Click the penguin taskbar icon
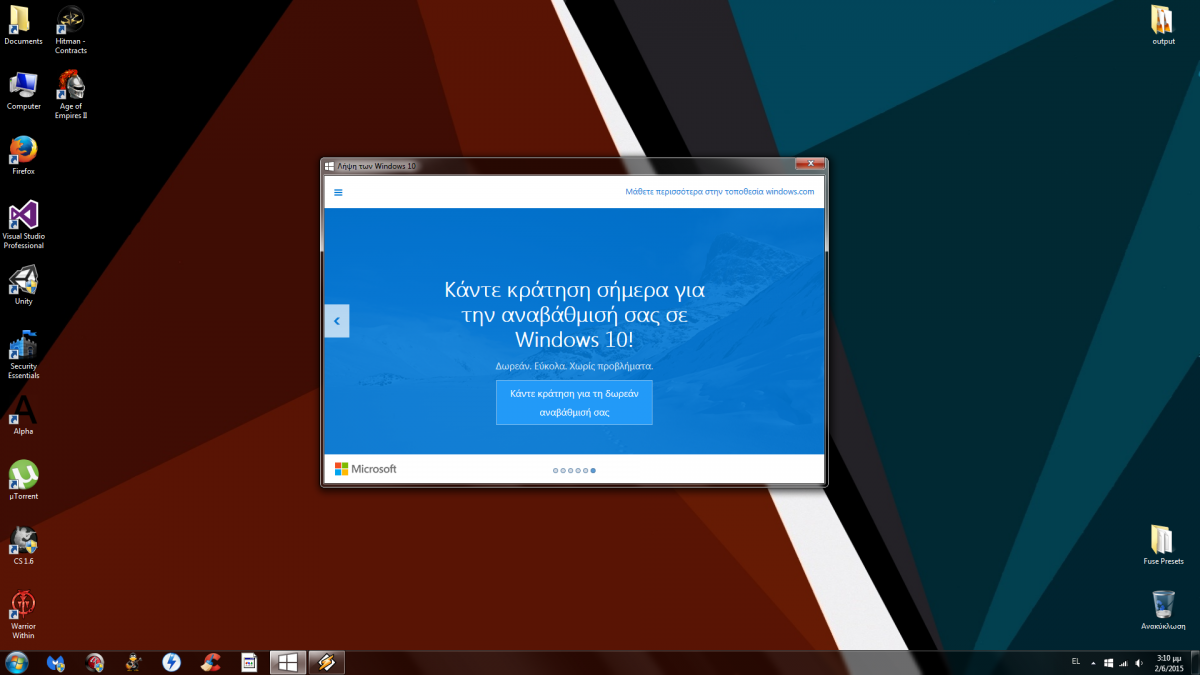 point(133,662)
